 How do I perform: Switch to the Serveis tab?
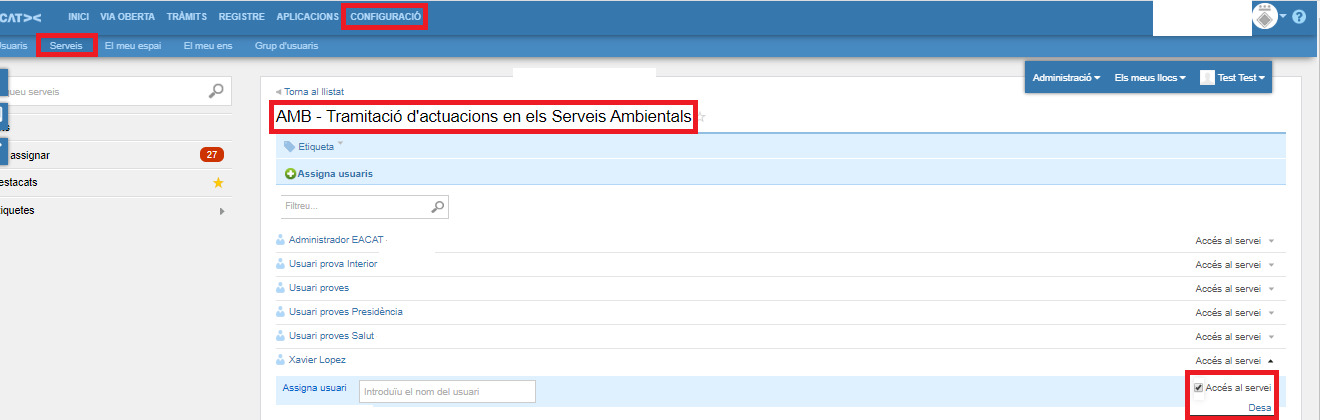[x=66, y=46]
